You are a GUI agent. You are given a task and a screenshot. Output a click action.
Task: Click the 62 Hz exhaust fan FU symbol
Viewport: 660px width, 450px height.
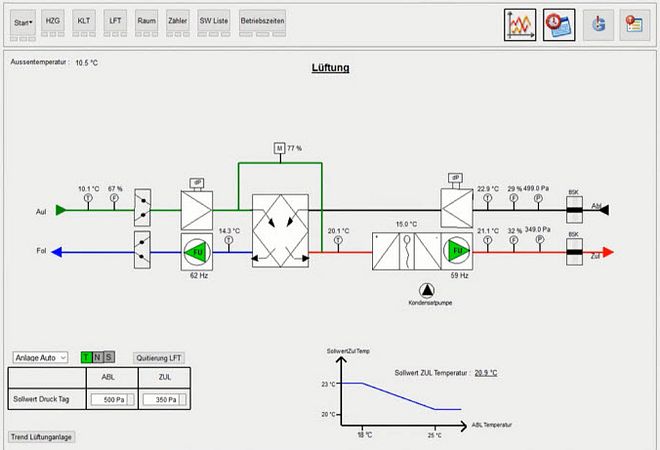(x=194, y=249)
